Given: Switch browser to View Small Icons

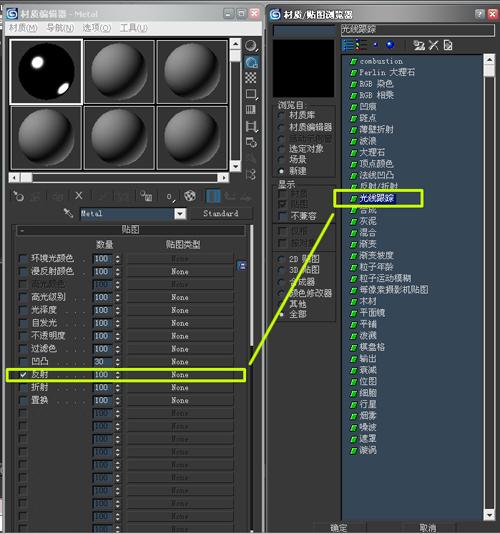Looking at the screenshot, I should tap(376, 45).
